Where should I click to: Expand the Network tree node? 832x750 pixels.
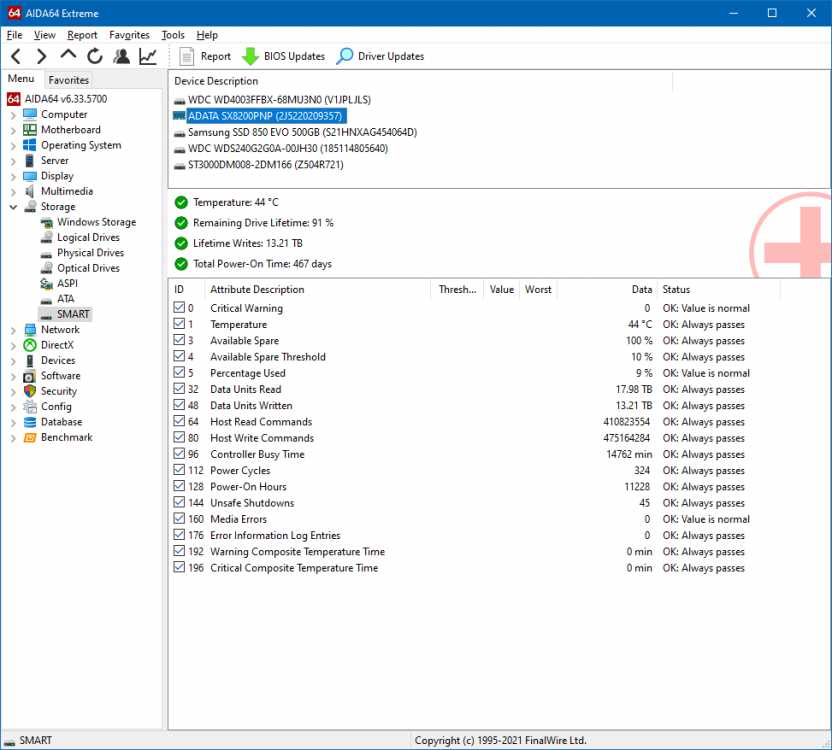(x=13, y=330)
